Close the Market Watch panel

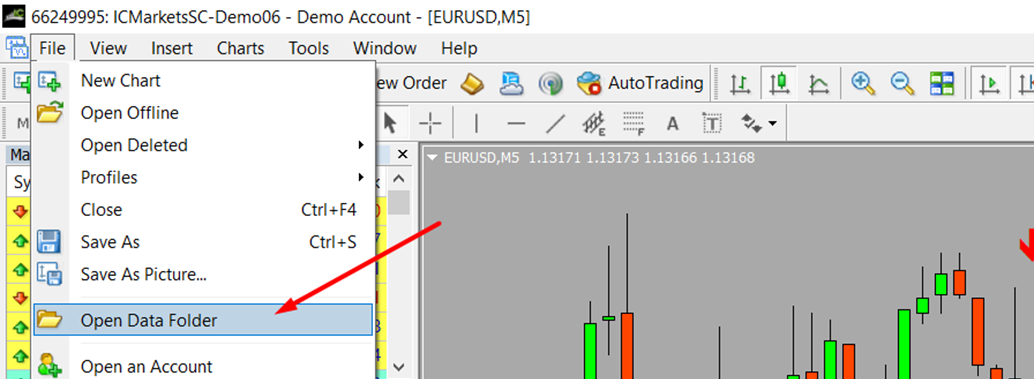pos(403,154)
